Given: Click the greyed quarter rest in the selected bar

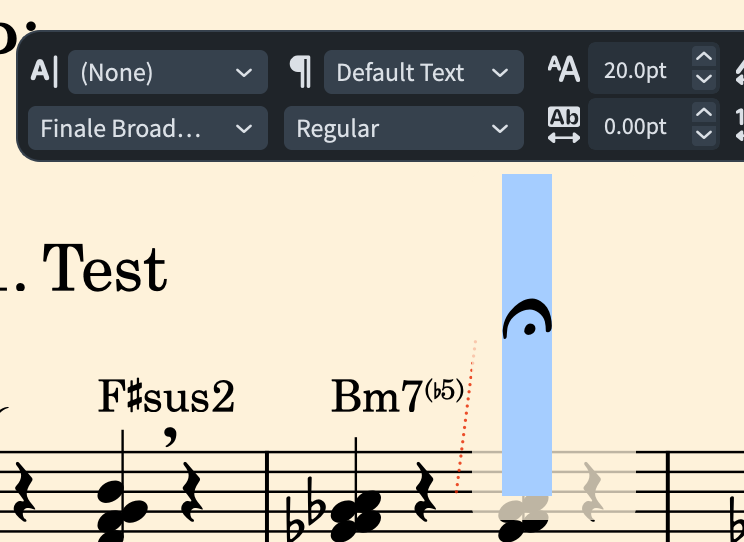Looking at the screenshot, I should [592, 493].
